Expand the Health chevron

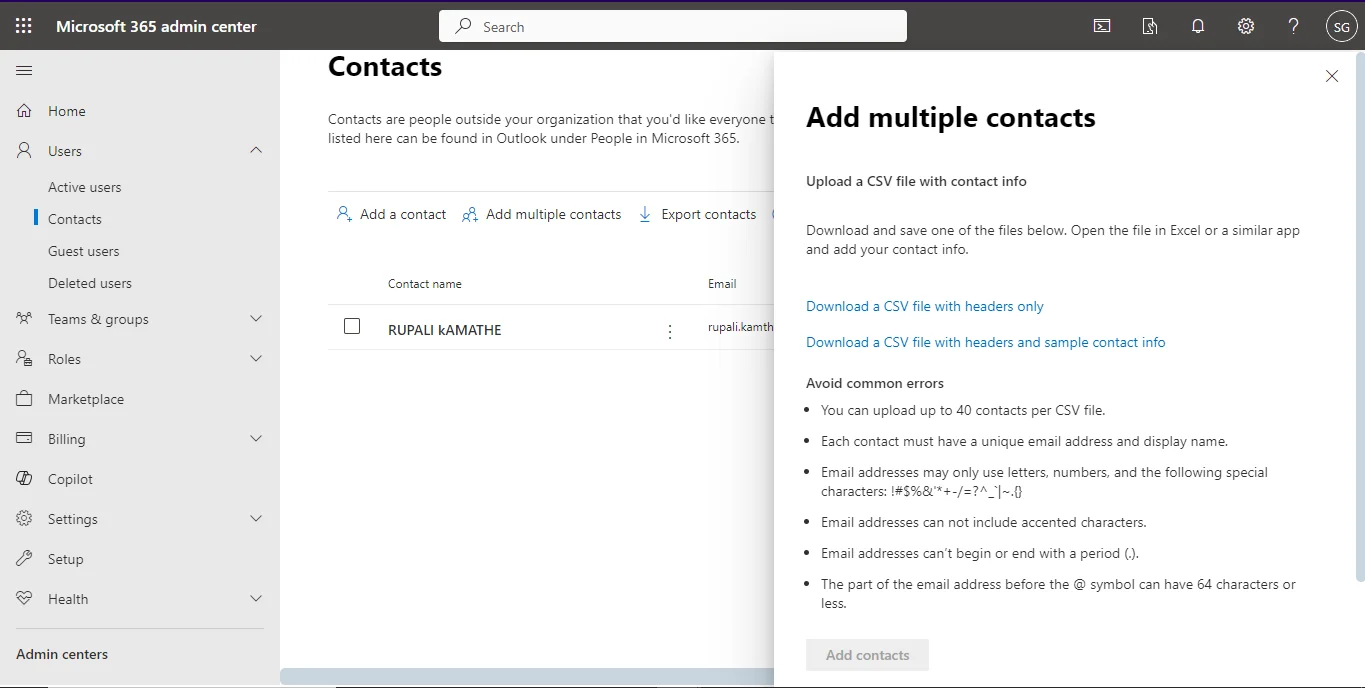pos(256,598)
